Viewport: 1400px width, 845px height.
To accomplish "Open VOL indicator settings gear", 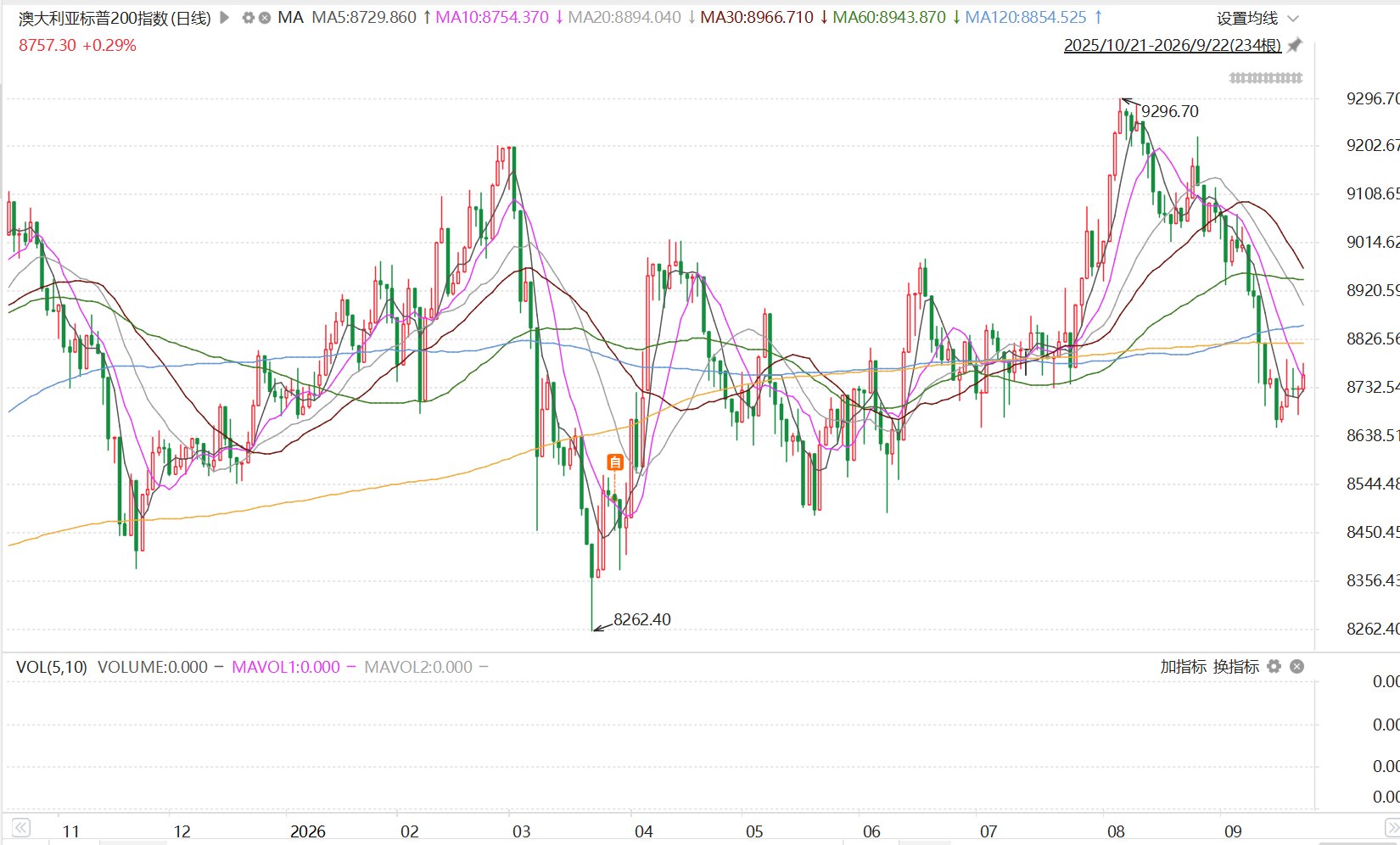I will click(1274, 666).
